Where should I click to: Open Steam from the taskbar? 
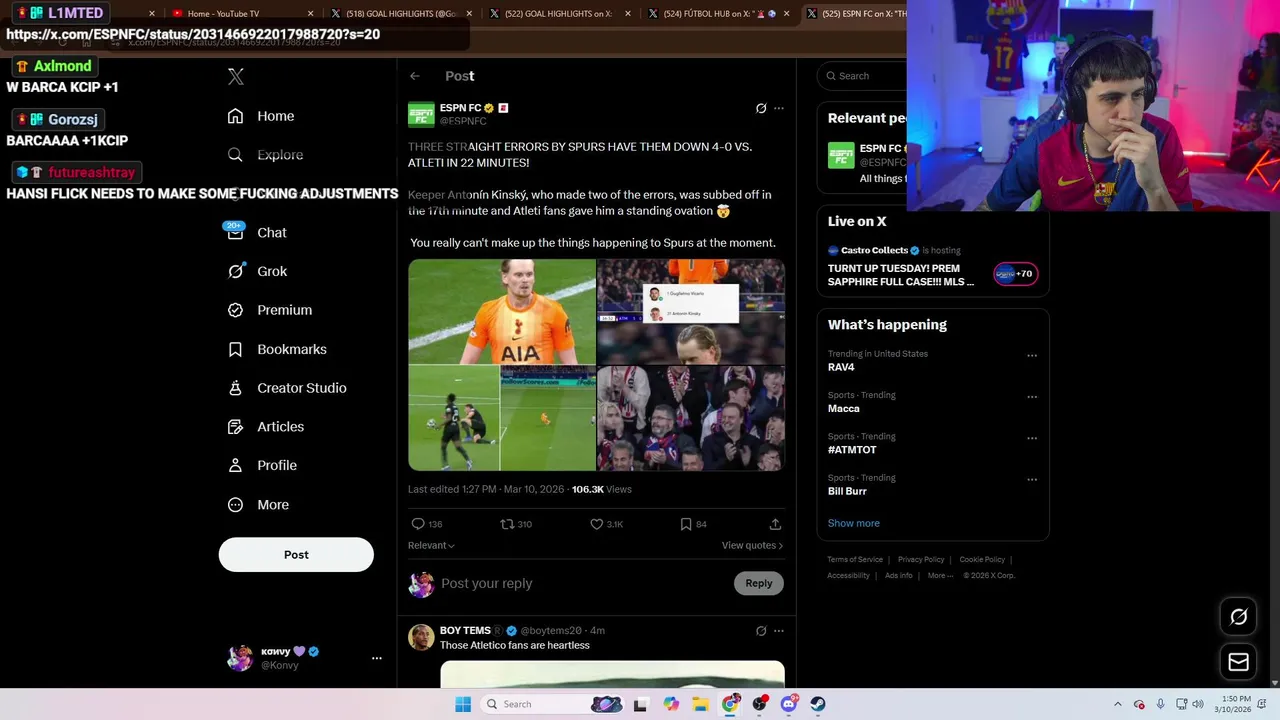(818, 704)
